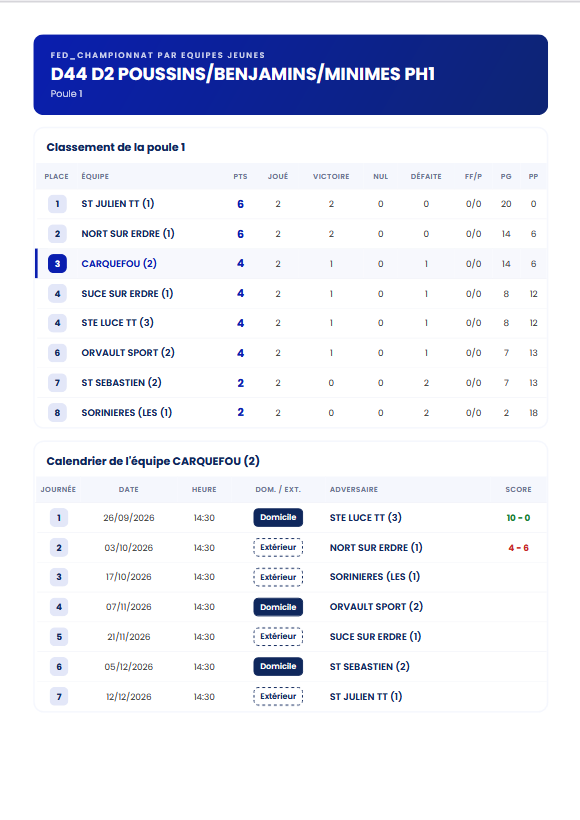Select date 05/12/2026 in calendar

129,666
